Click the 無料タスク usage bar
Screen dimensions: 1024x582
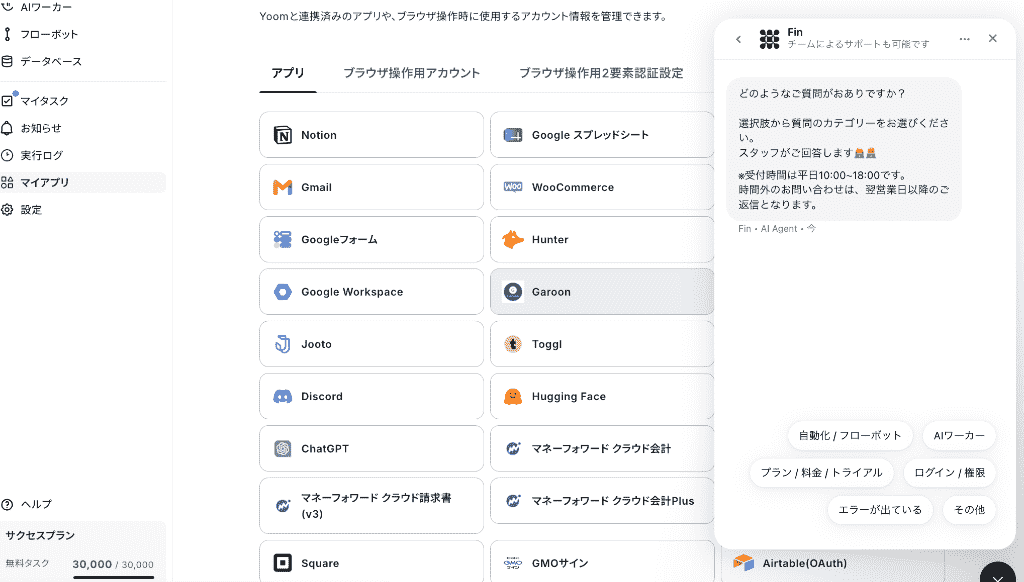coord(114,577)
